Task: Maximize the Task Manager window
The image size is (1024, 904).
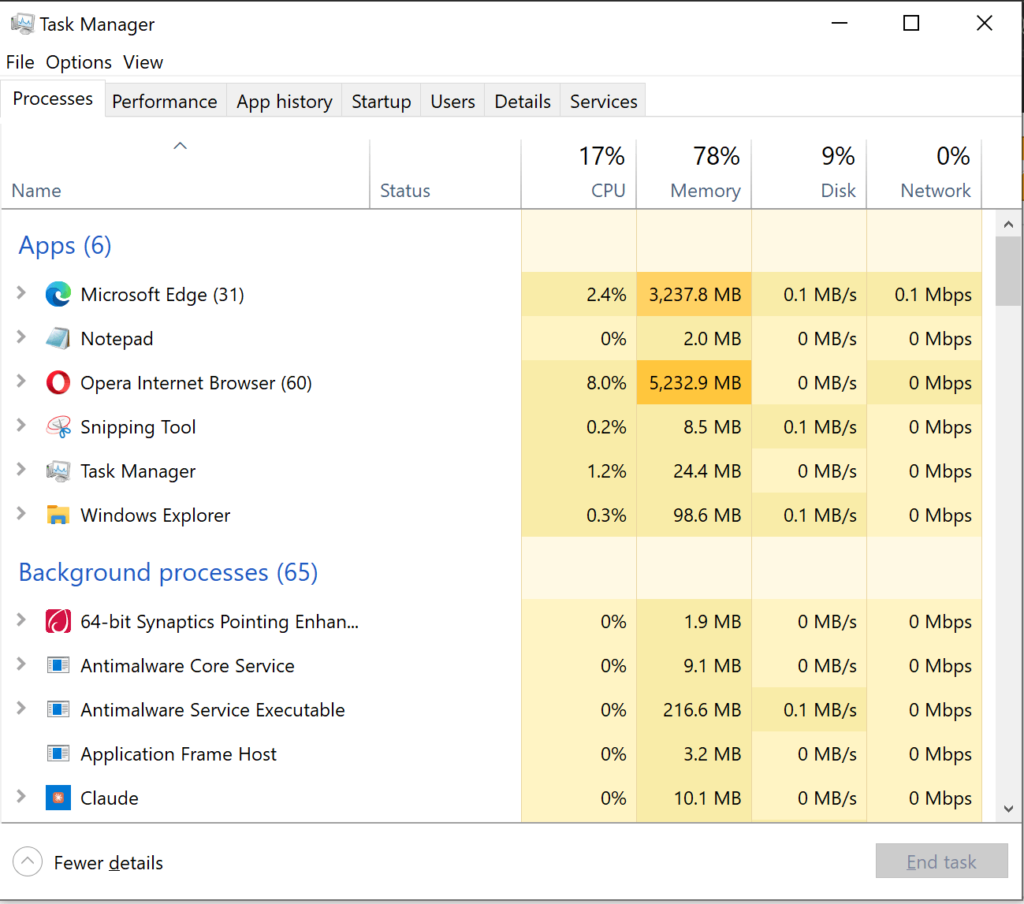Action: (911, 24)
